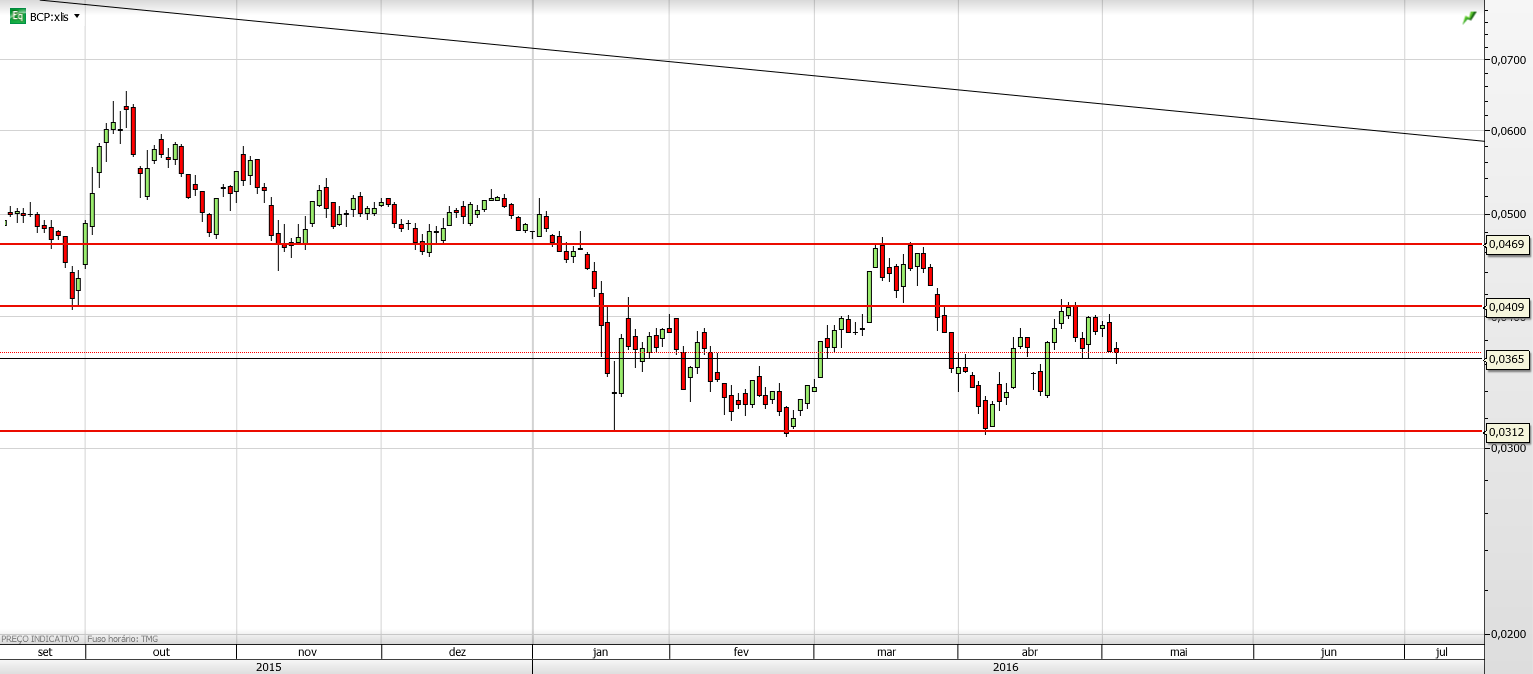Select the 0,0409 price level label

tap(1506, 307)
